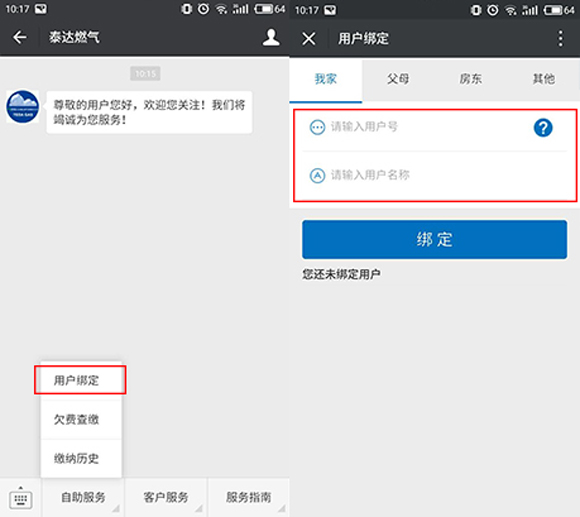Tap the user name field icon

click(317, 175)
